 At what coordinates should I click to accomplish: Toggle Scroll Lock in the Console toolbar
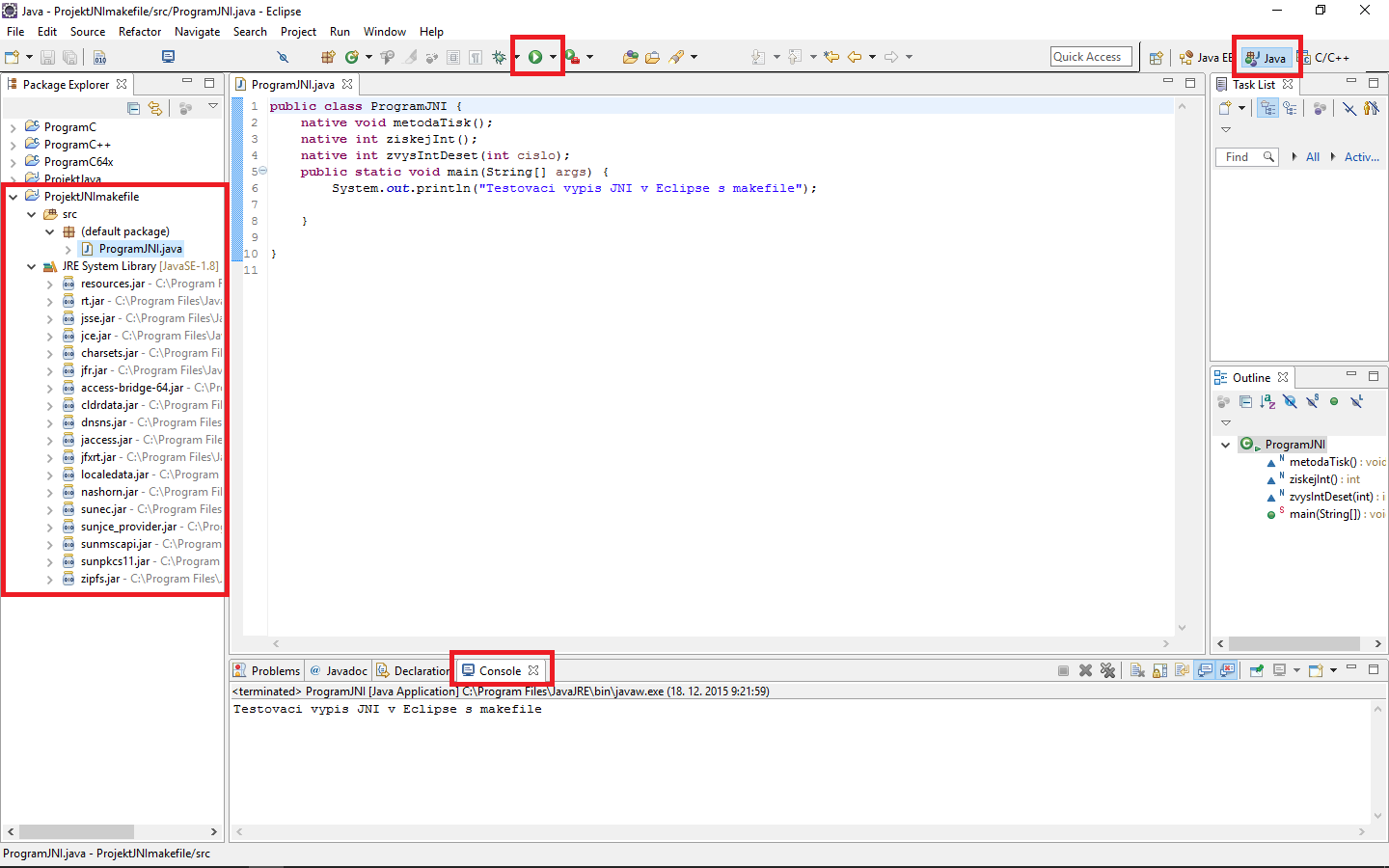pyautogui.click(x=1159, y=670)
